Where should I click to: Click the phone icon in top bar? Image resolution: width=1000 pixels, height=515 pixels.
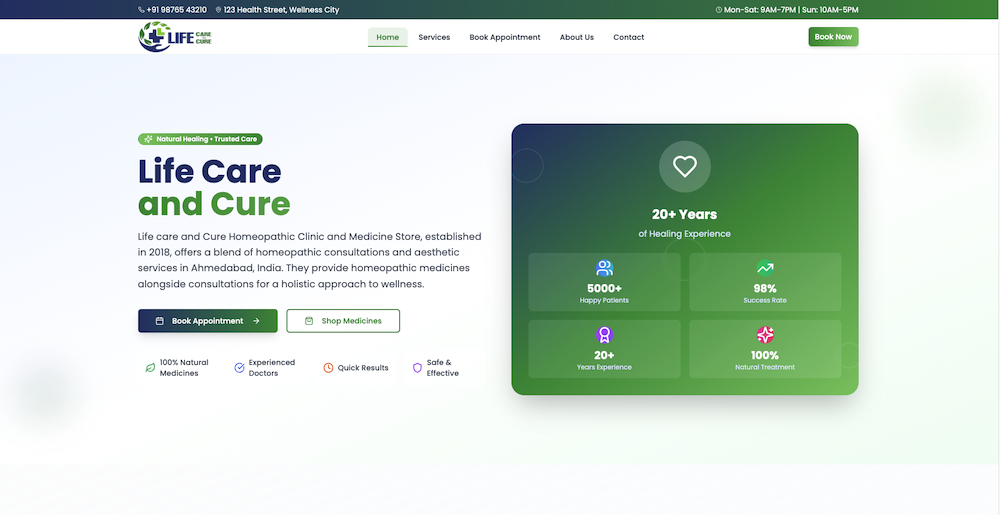pyautogui.click(x=141, y=10)
